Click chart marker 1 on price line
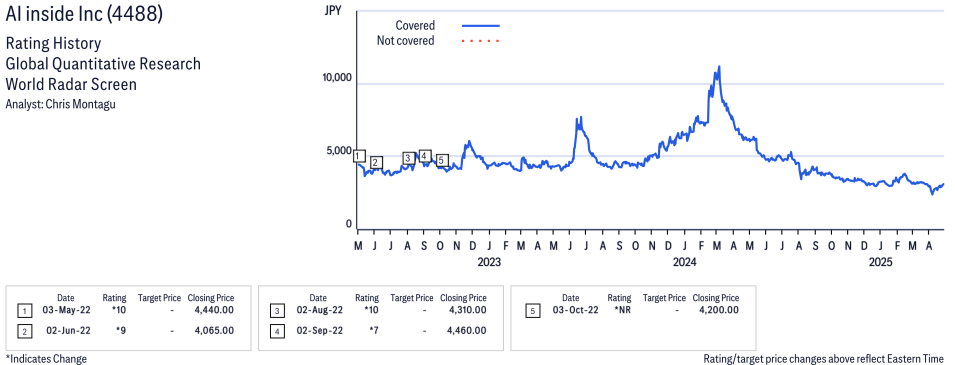Viewport: 955px width, 365px height. (359, 157)
